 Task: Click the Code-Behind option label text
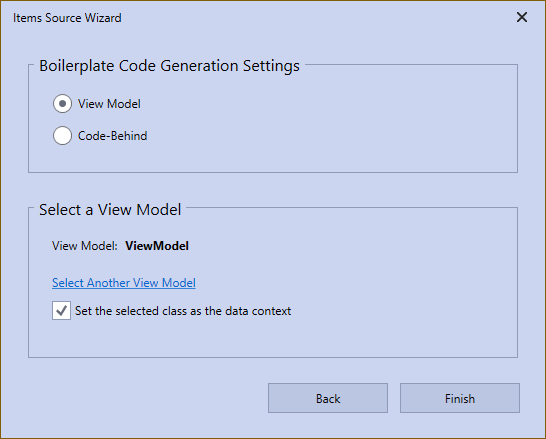112,136
